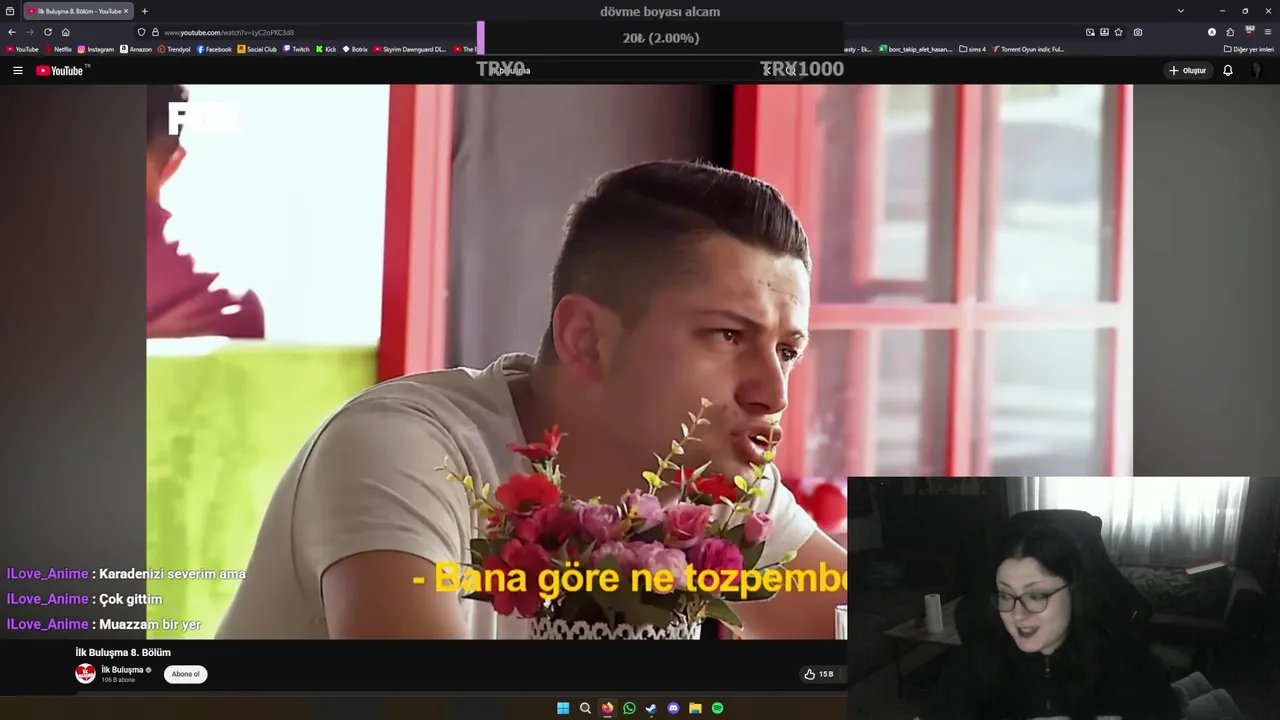1280x720 pixels.
Task: Open the Twitch bookmark
Action: pos(296,49)
